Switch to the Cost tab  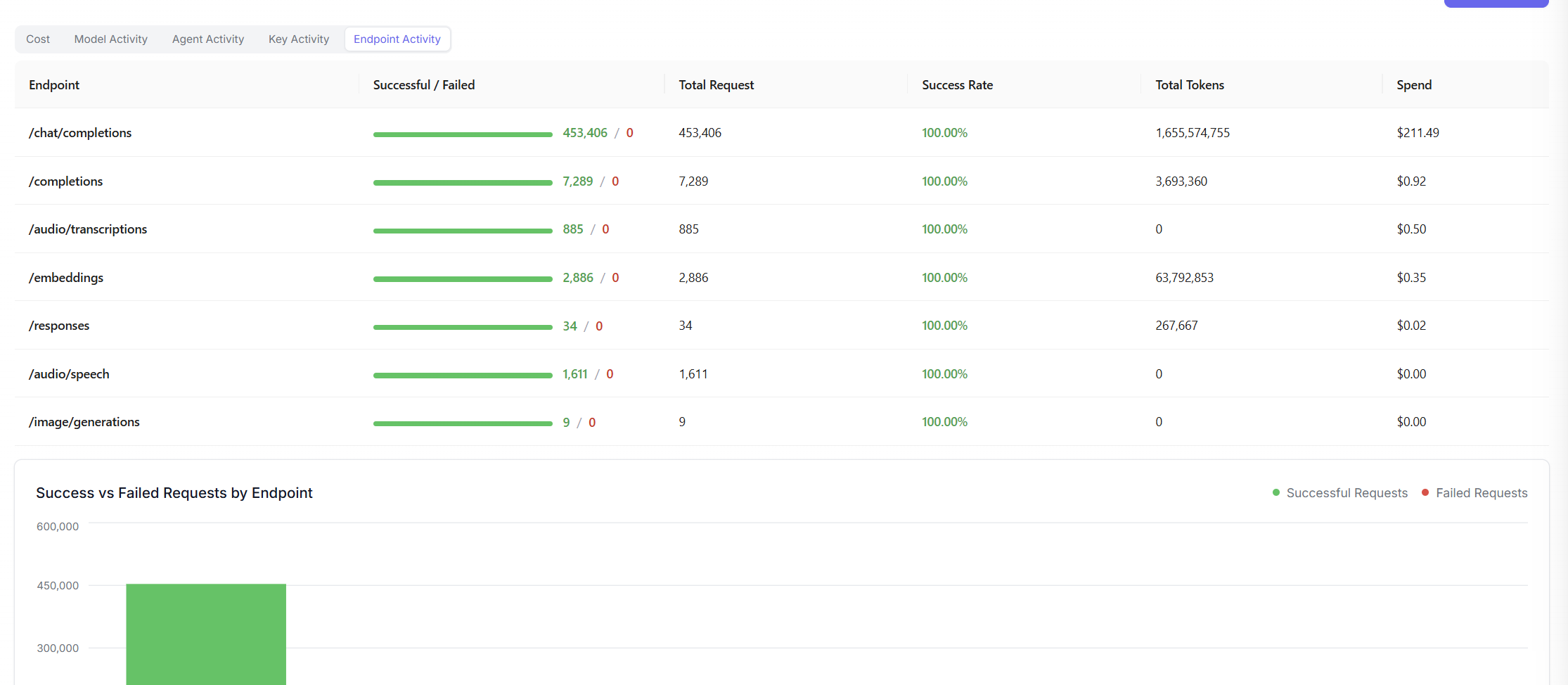pos(38,39)
